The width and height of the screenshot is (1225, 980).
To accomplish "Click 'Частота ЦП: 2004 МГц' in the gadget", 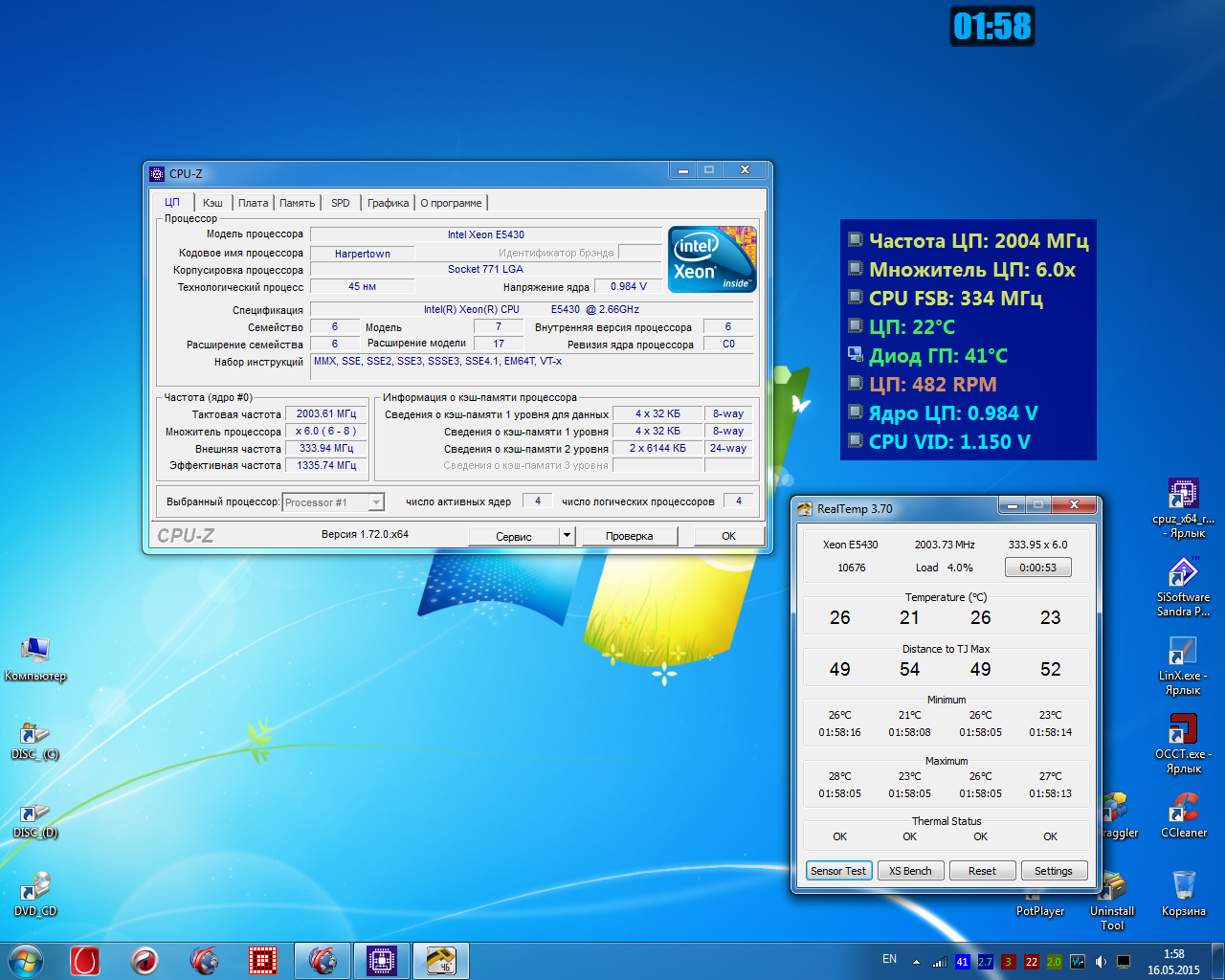I will point(979,241).
